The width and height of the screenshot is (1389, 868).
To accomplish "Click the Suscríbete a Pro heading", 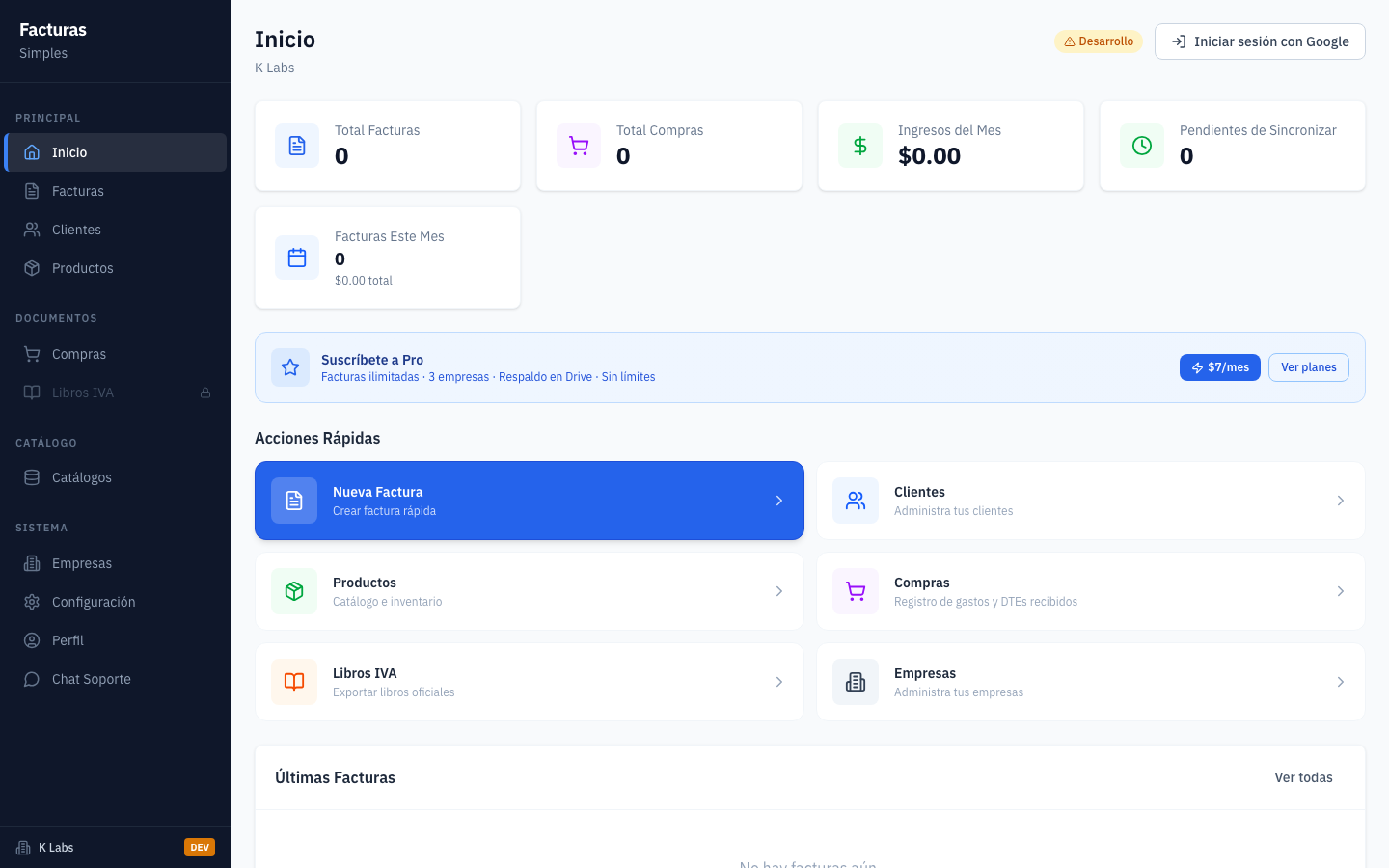I will coord(372,360).
